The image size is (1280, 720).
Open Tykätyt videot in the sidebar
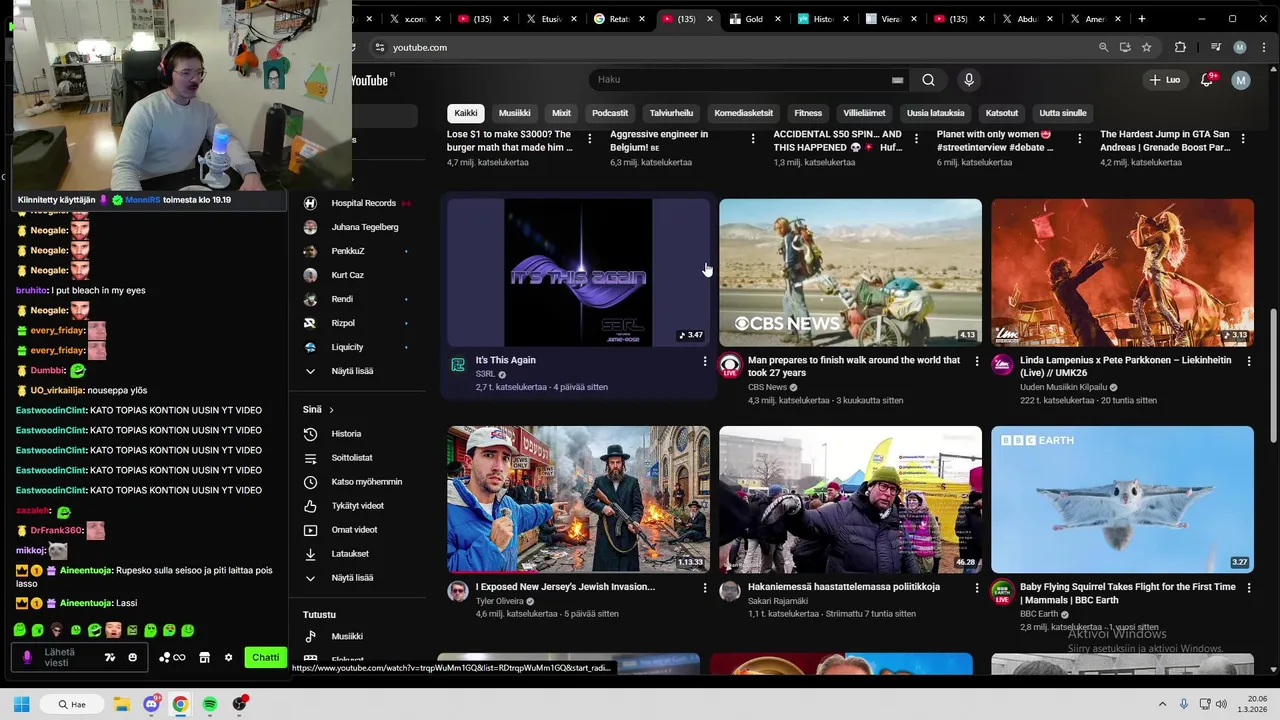click(357, 506)
